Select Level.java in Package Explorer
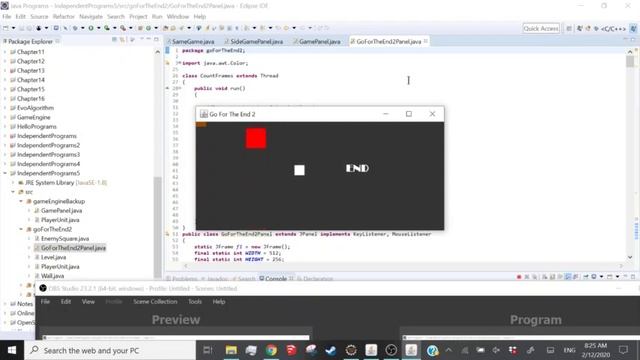The height and width of the screenshot is (360, 640). coord(53,257)
